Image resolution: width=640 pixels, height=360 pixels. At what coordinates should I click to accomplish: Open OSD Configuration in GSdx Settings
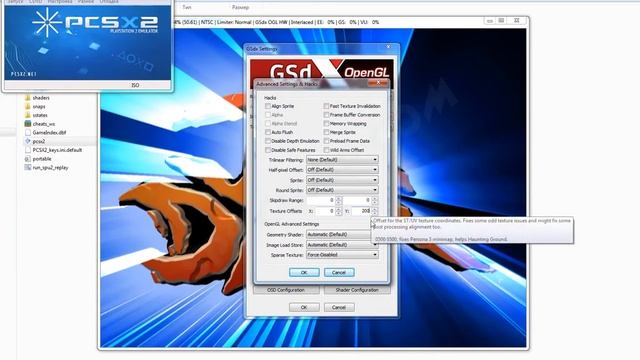(286, 290)
